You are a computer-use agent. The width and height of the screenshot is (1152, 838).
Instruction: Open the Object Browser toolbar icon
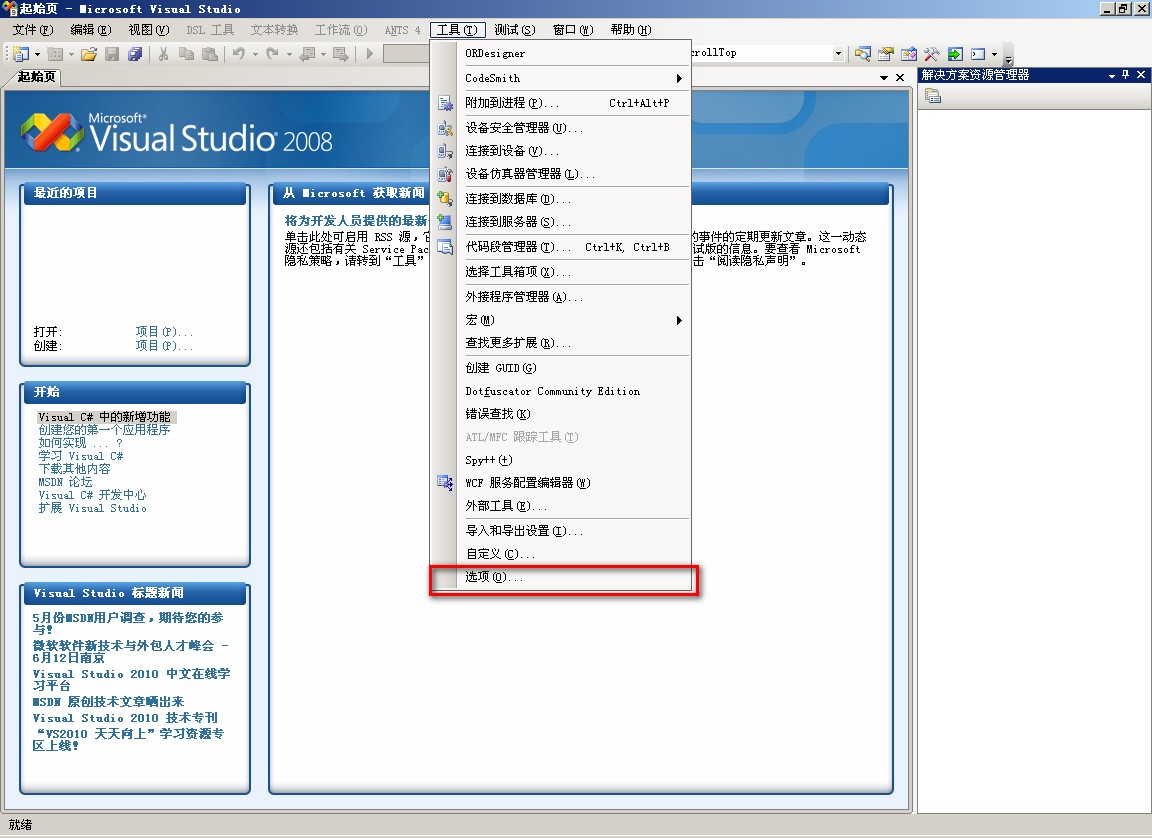(909, 54)
